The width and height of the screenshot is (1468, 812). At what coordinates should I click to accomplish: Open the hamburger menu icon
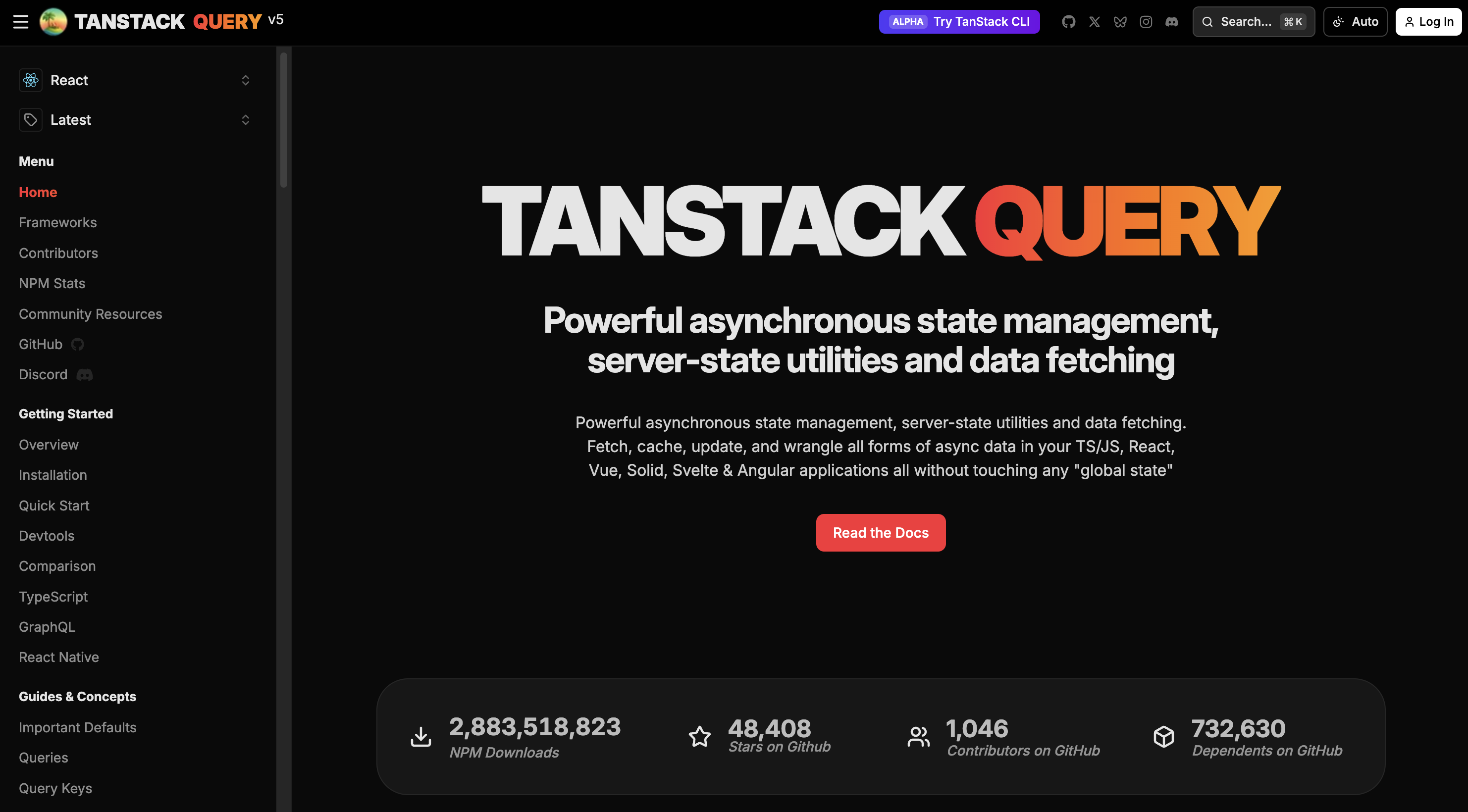point(20,21)
